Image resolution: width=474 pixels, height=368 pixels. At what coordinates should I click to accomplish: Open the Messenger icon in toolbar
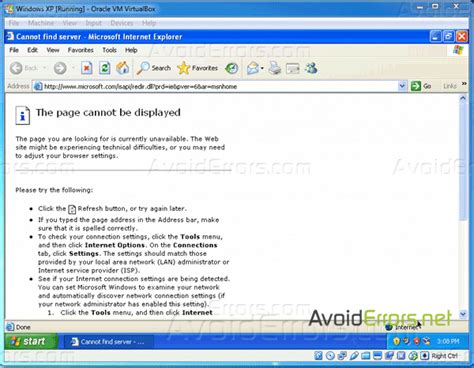tap(311, 68)
